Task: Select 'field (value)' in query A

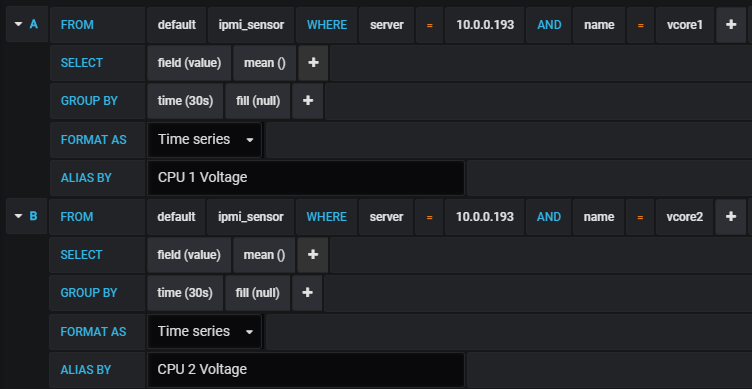Action: (189, 63)
